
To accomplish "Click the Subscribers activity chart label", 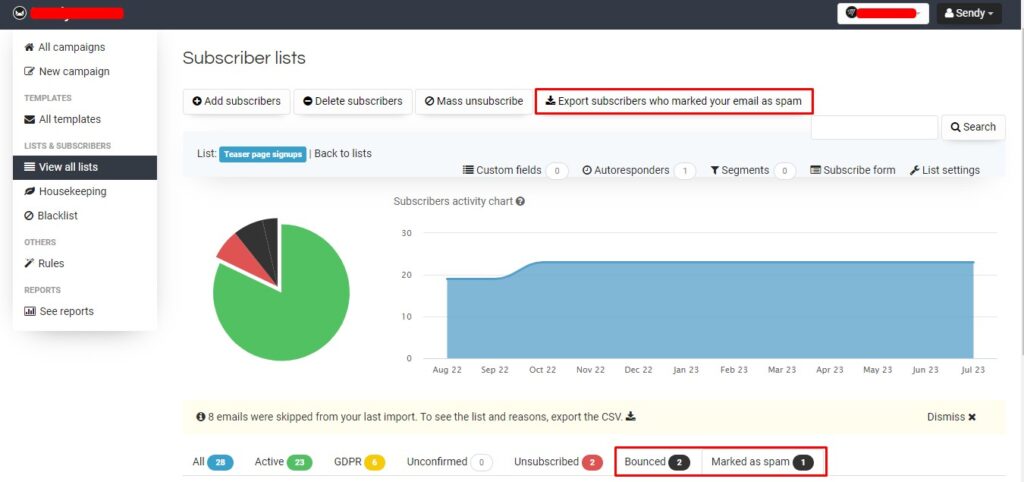I will 453,201.
